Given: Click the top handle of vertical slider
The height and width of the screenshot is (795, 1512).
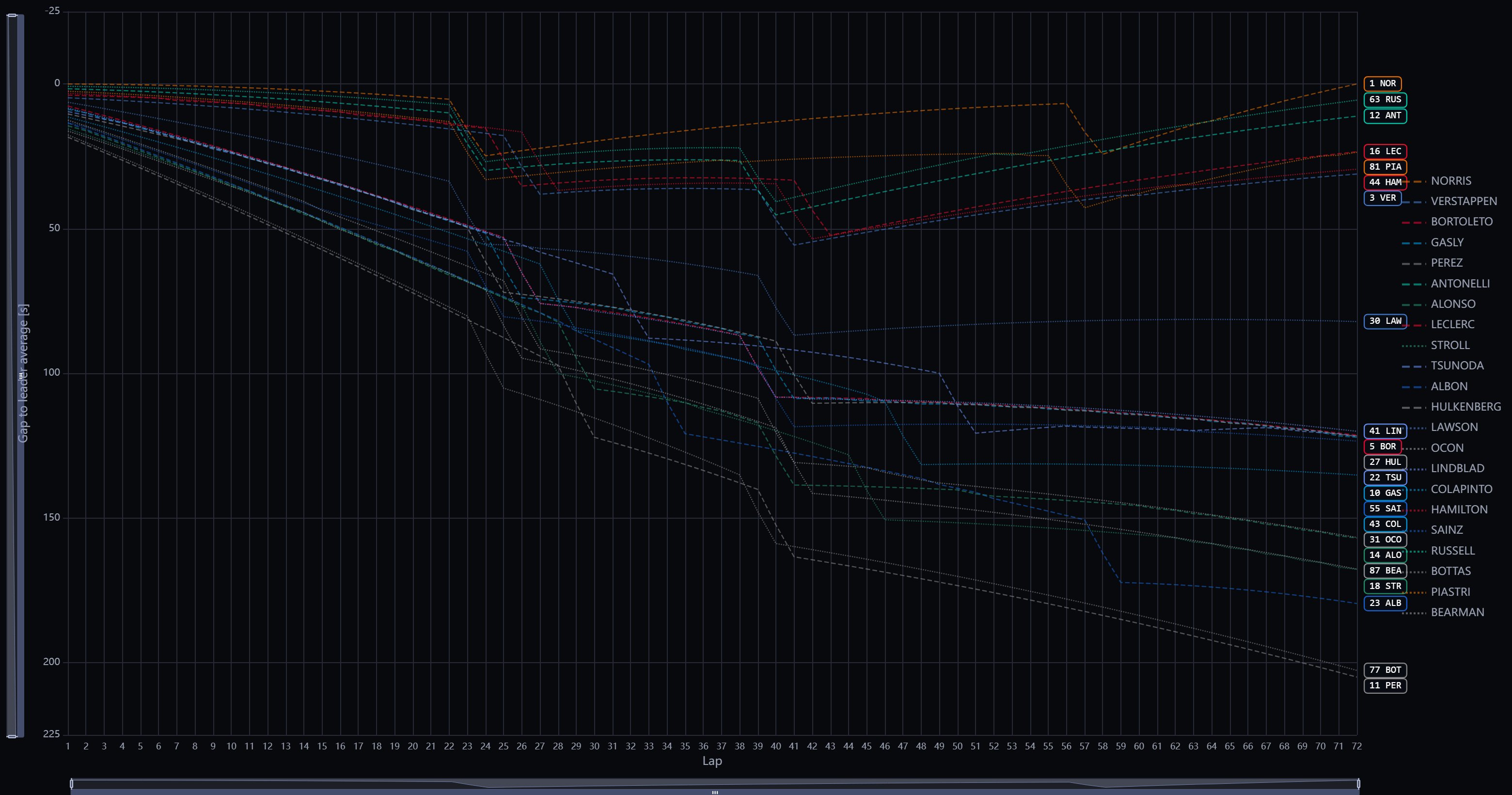Looking at the screenshot, I should point(12,15).
